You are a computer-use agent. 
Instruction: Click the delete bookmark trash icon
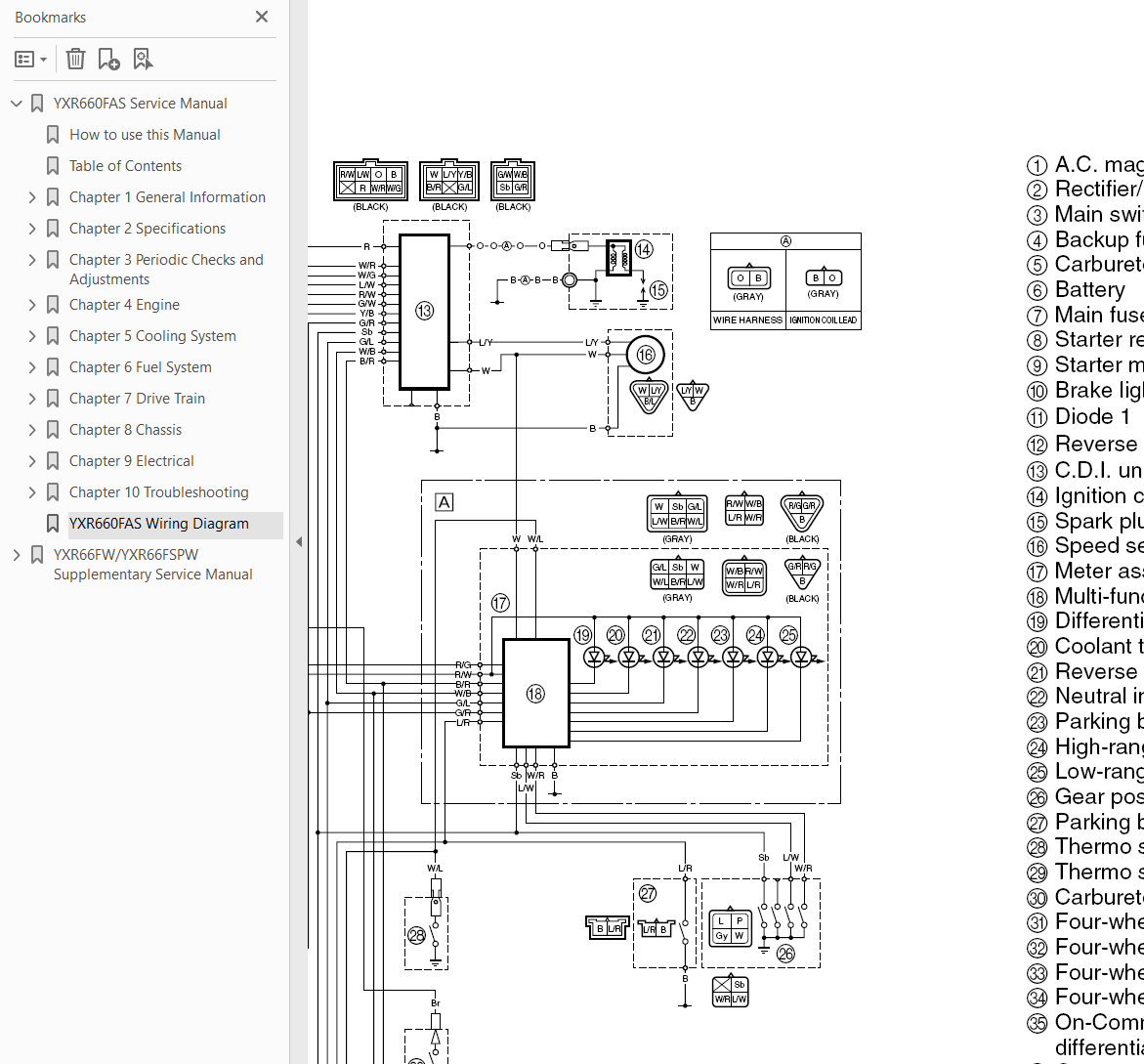pyautogui.click(x=75, y=60)
